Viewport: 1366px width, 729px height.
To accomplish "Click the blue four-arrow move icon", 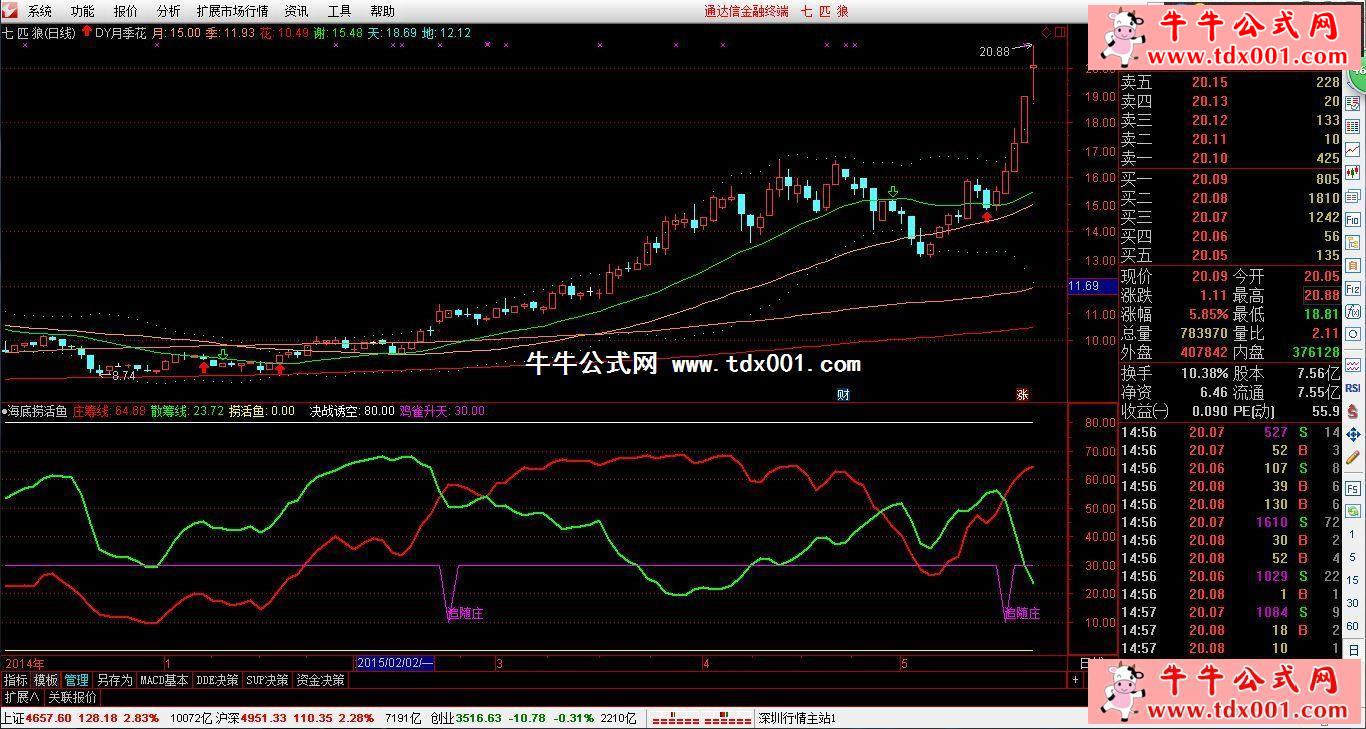I will point(1353,434).
